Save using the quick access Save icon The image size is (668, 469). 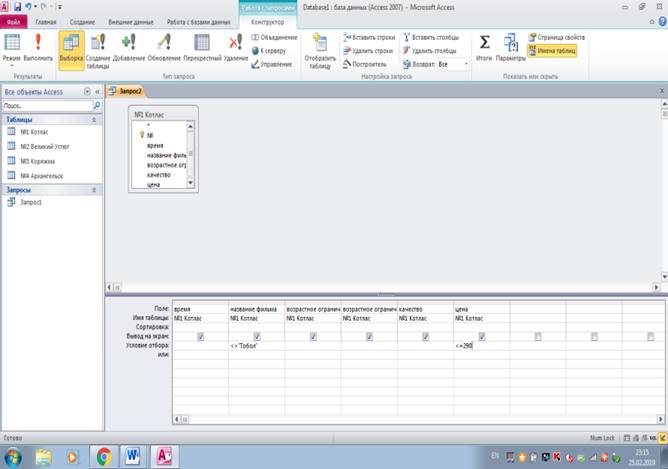point(17,7)
